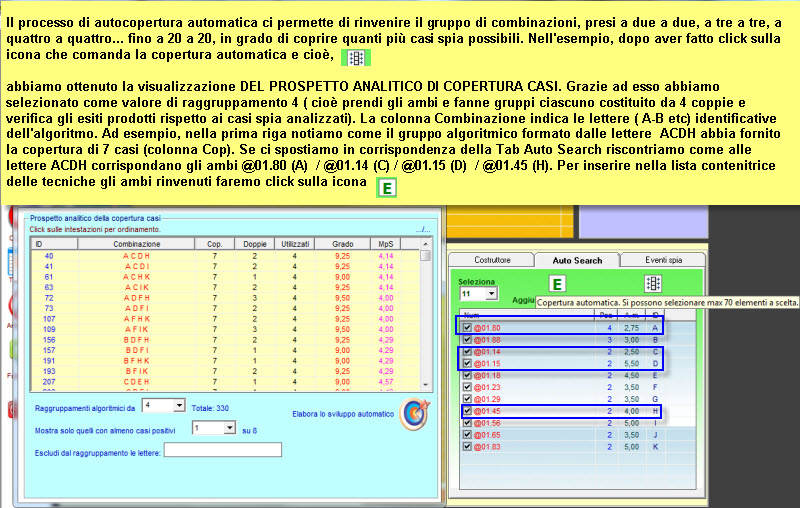Screen dimensions: 800x508
Task: Click the Elabora lo sviluppo automatico label
Action: click(343, 414)
